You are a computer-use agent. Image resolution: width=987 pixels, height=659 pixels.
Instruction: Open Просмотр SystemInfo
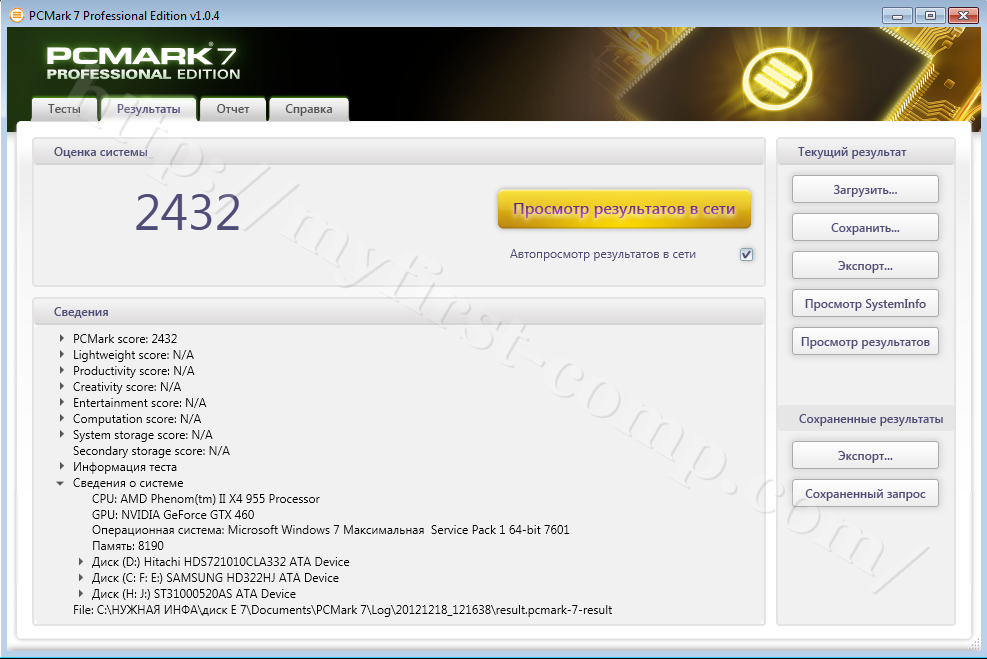tap(865, 303)
